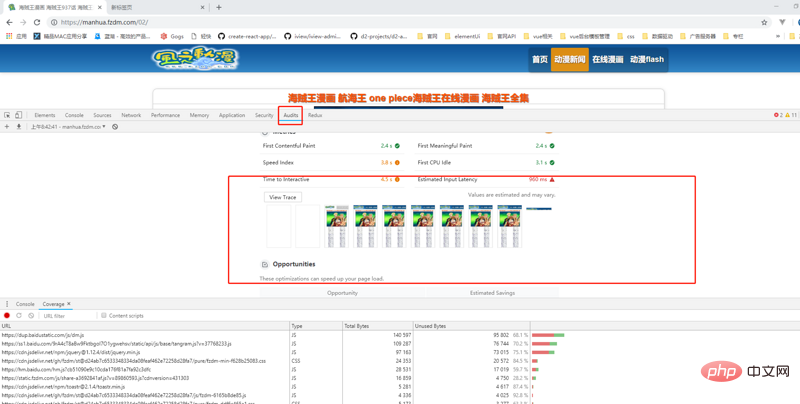Open the audit report selector dropdown
This screenshot has width=800, height=404.
point(68,127)
